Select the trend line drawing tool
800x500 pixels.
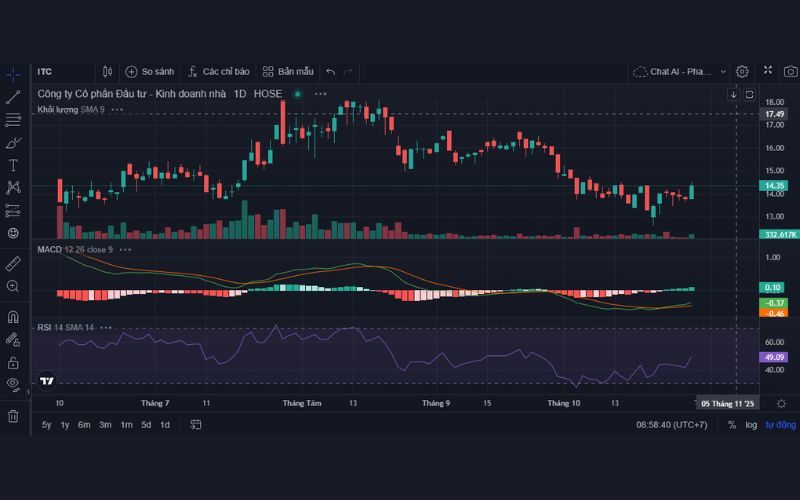click(13, 97)
